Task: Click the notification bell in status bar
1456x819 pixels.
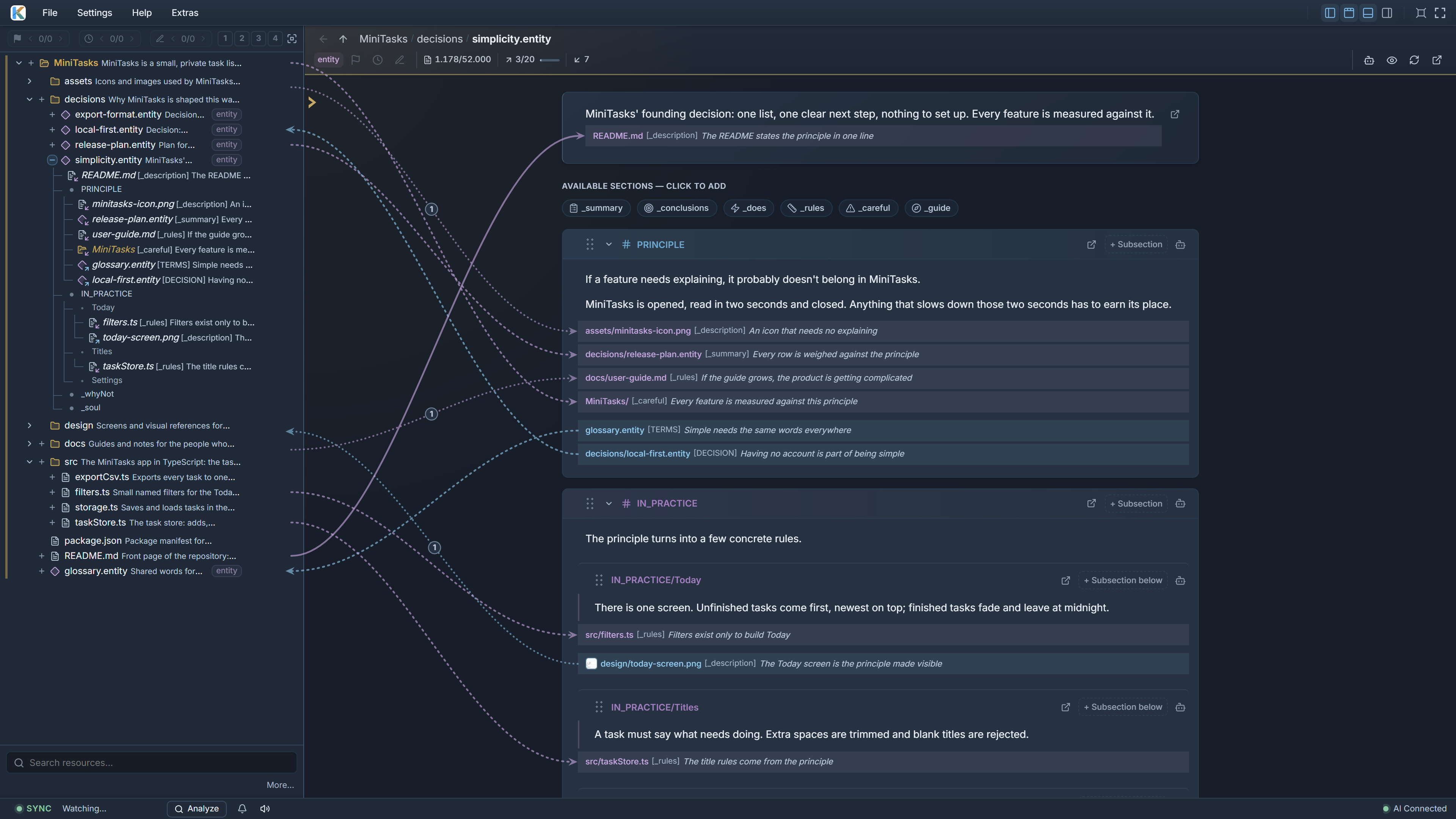Action: coord(242,809)
